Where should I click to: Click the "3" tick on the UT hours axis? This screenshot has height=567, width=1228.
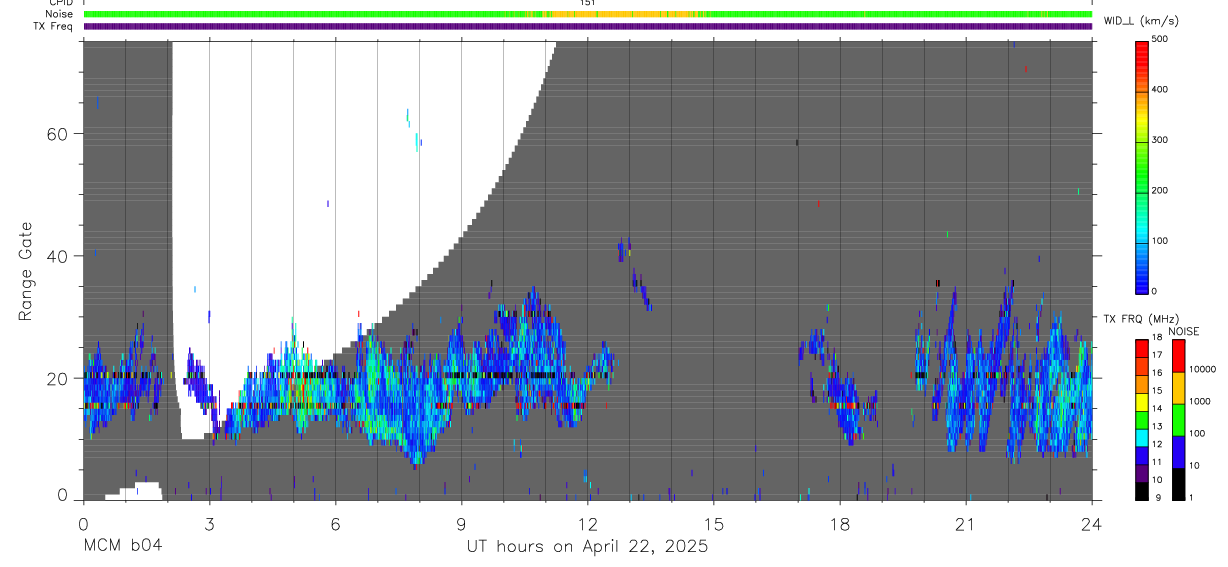point(209,524)
